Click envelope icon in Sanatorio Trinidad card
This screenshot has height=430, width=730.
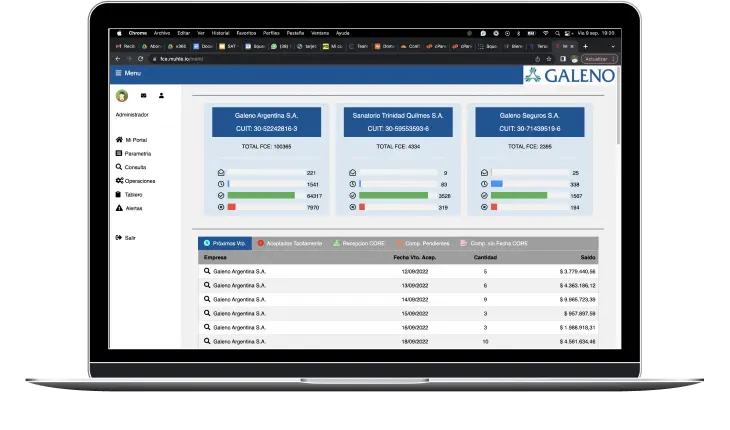pyautogui.click(x=352, y=173)
